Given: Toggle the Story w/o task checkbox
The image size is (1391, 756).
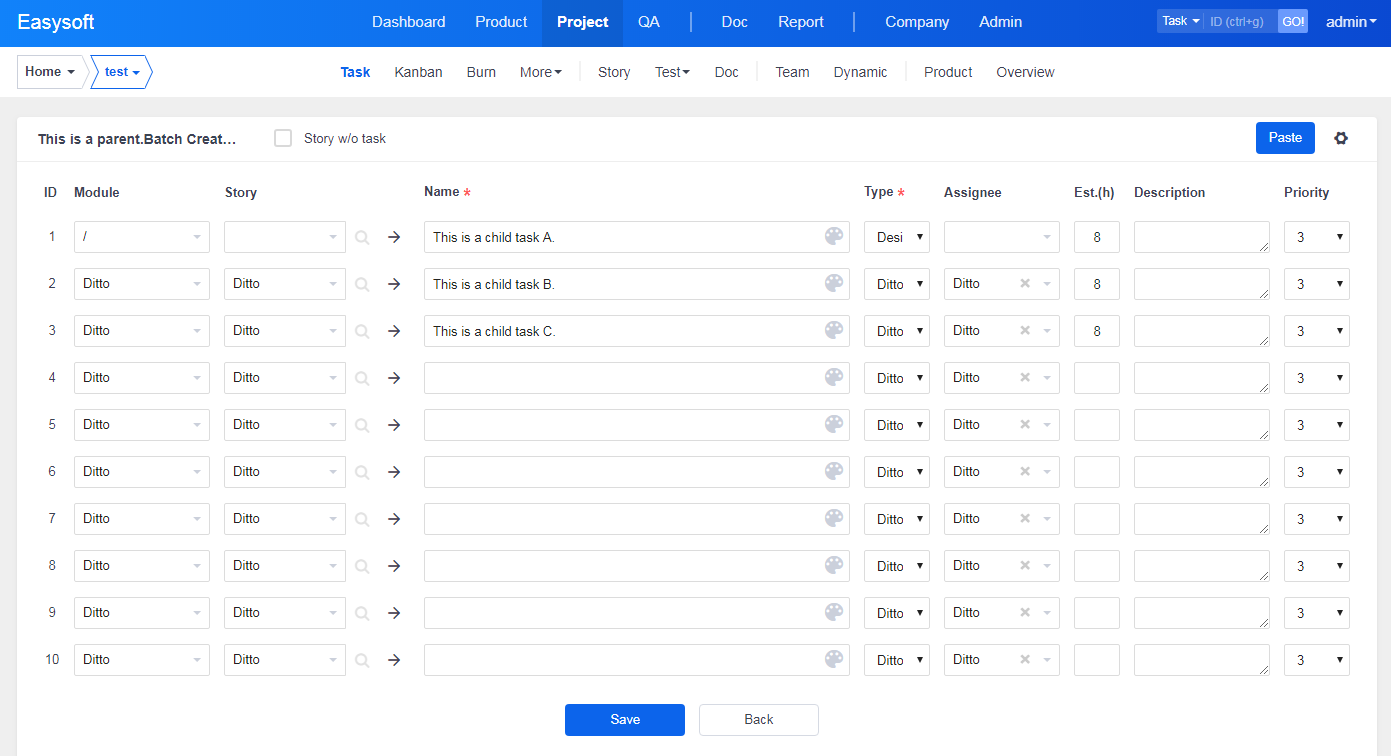Looking at the screenshot, I should (x=283, y=138).
